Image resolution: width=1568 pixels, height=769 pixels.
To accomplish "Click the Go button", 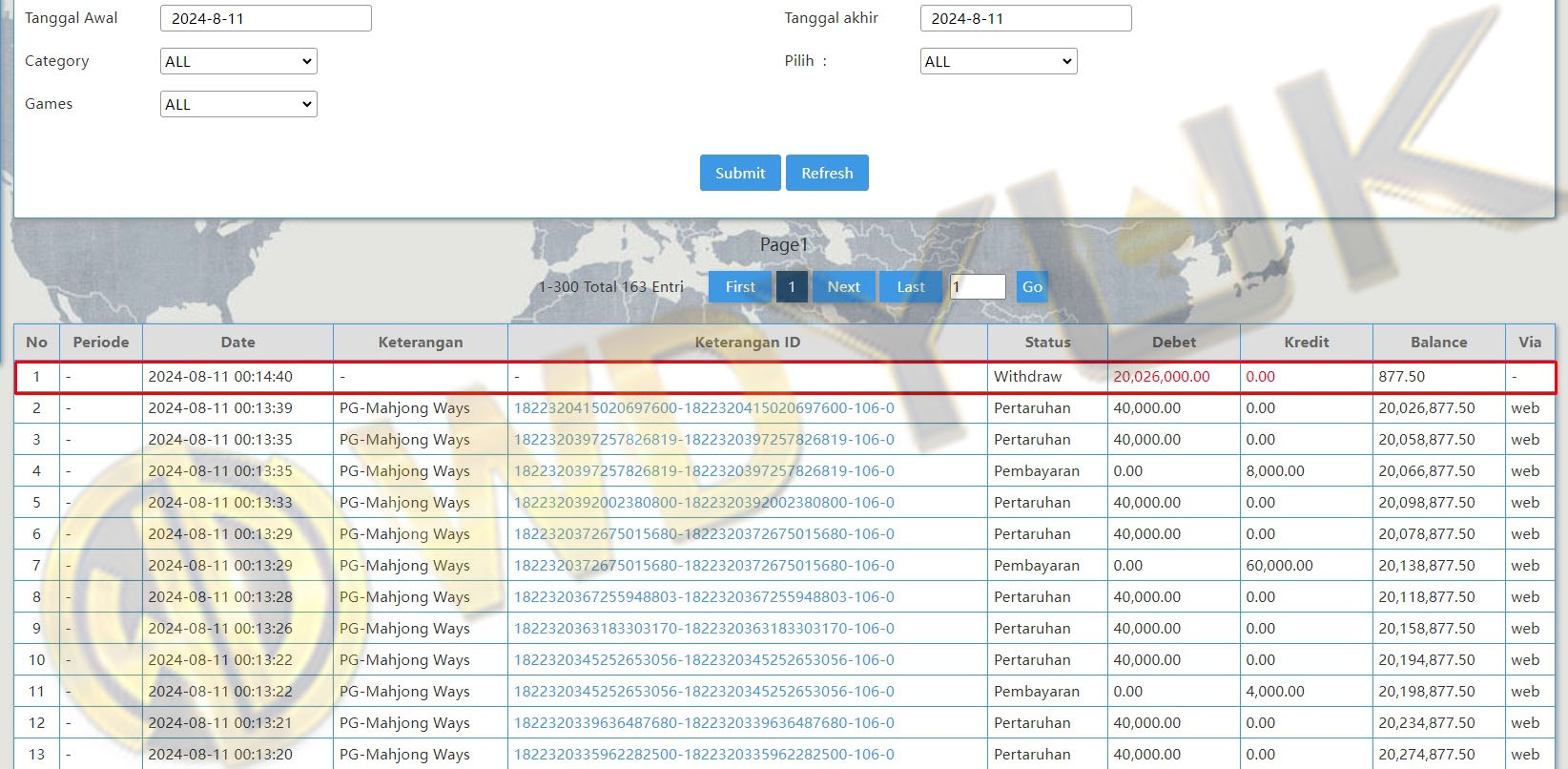I will [x=1032, y=286].
